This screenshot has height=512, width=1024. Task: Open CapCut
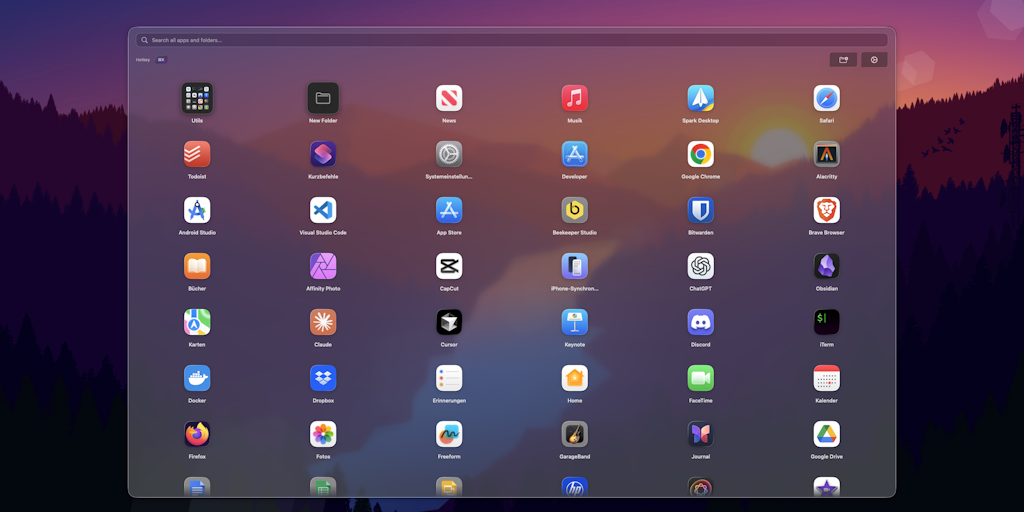[449, 266]
